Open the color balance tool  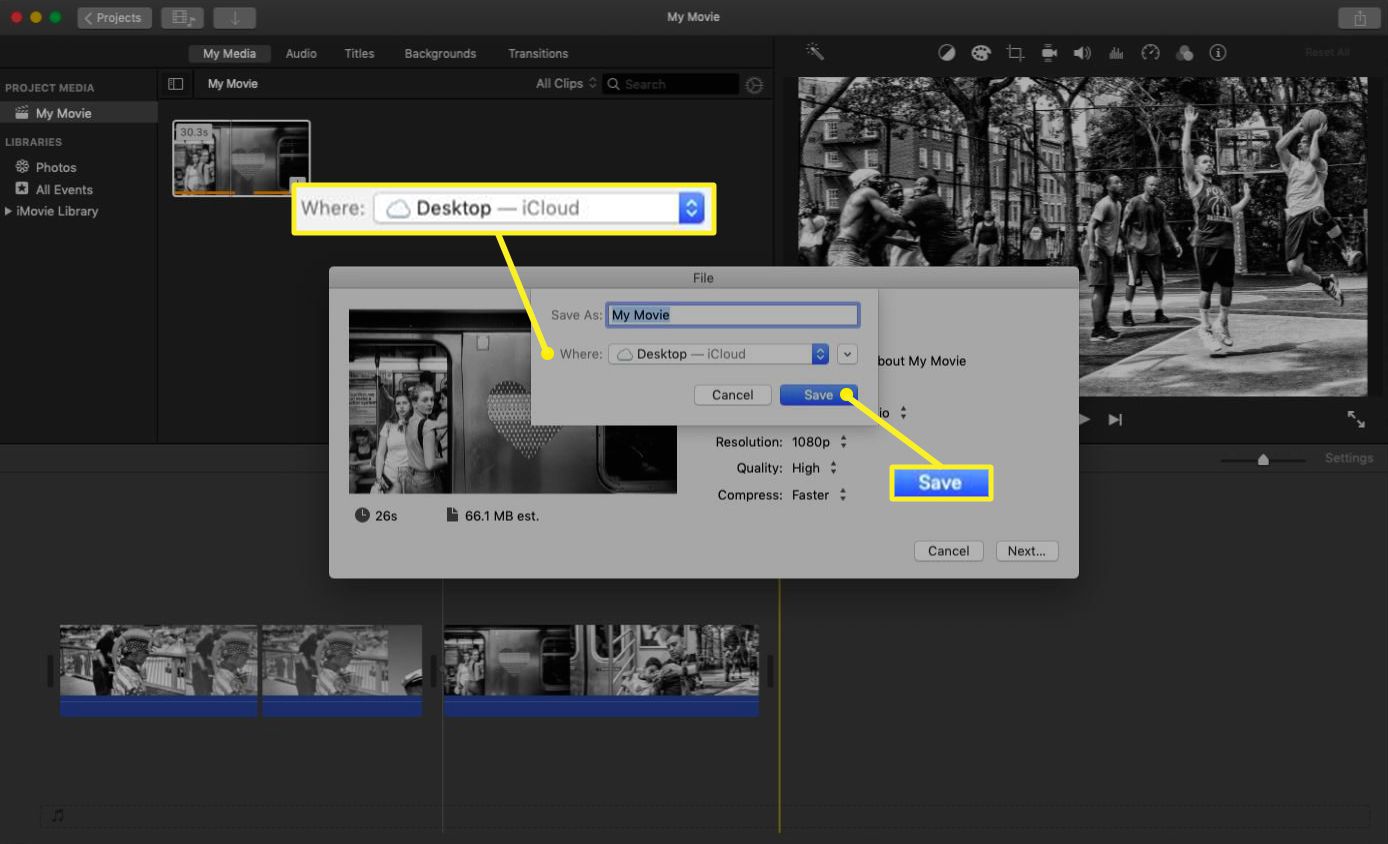(x=946, y=53)
